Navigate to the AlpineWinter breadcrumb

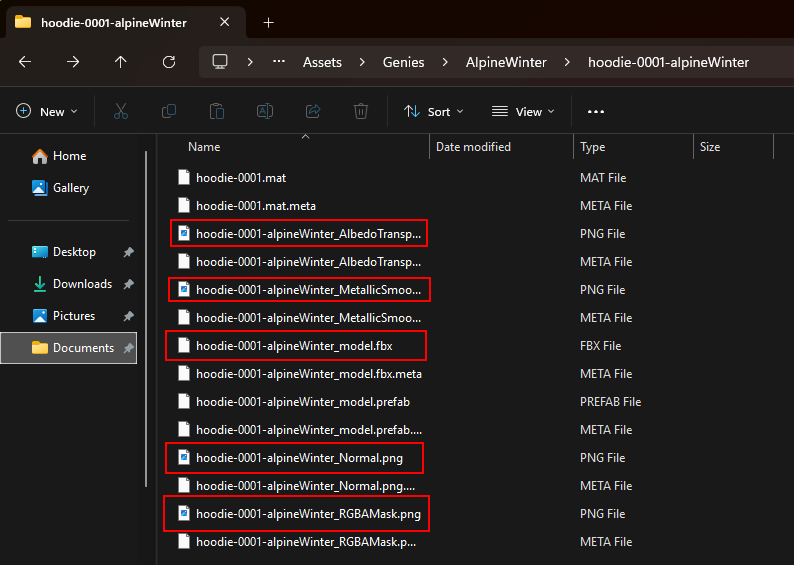tap(506, 62)
